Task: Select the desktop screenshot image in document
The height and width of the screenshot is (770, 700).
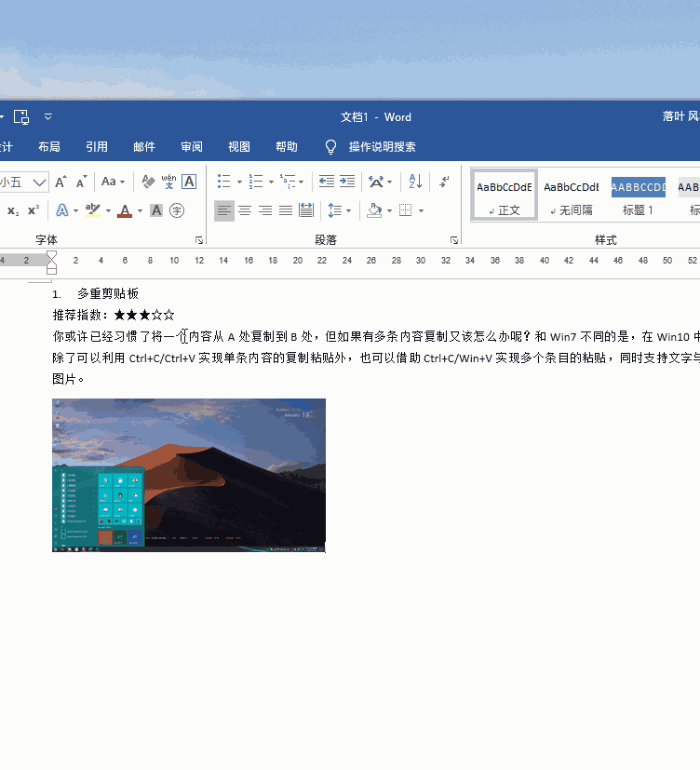Action: pos(189,475)
